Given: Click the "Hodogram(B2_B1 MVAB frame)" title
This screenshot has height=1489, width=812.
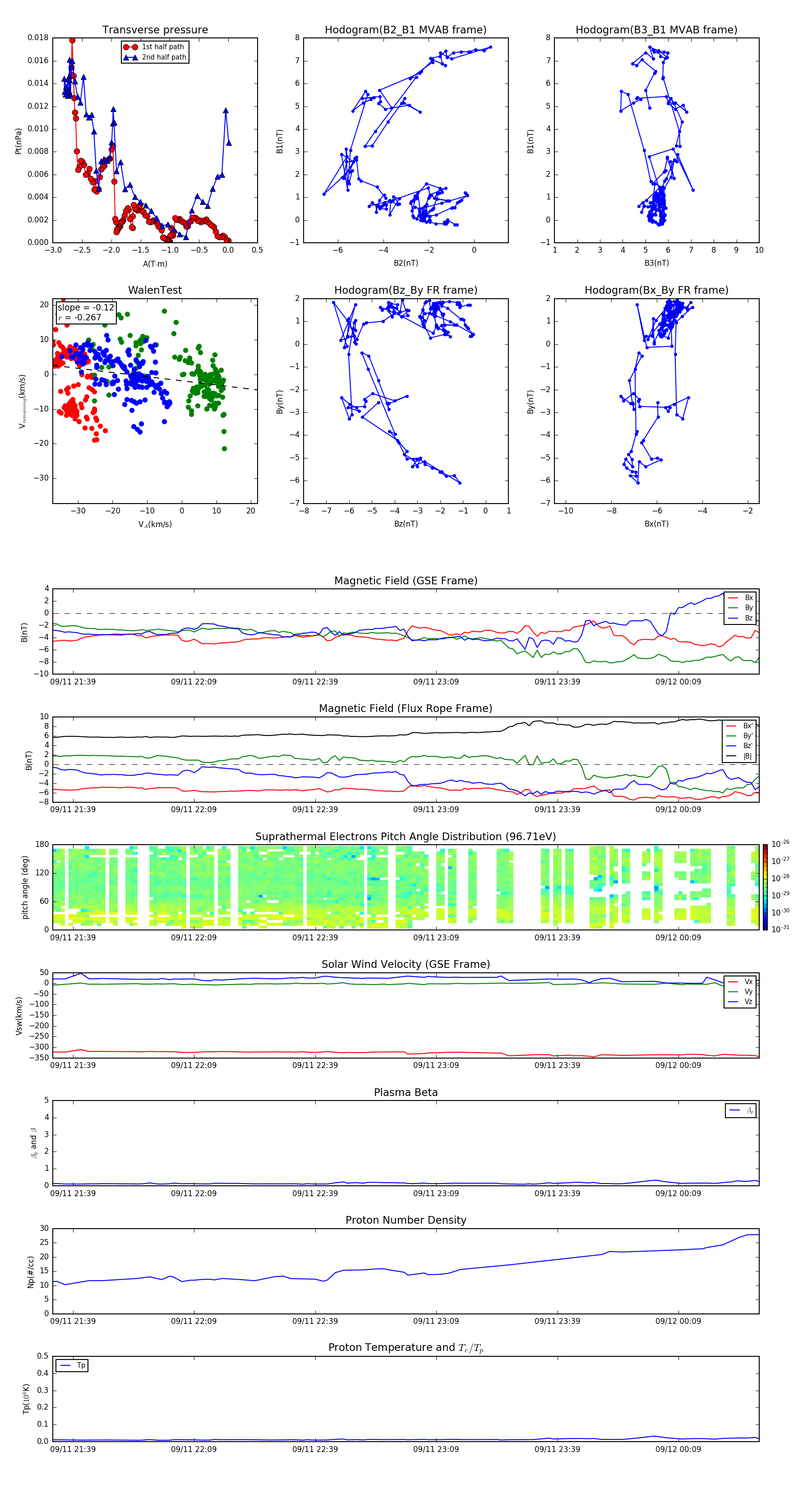Looking at the screenshot, I should [x=406, y=29].
